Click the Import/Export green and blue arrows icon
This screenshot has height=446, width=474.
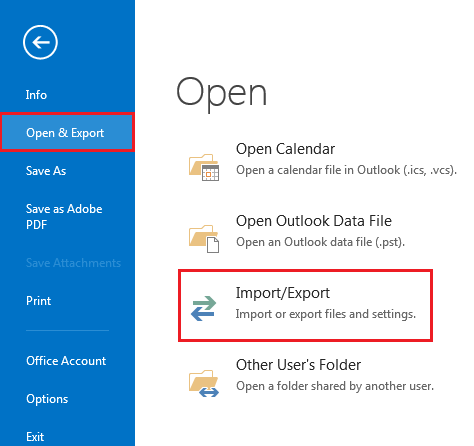click(x=204, y=308)
